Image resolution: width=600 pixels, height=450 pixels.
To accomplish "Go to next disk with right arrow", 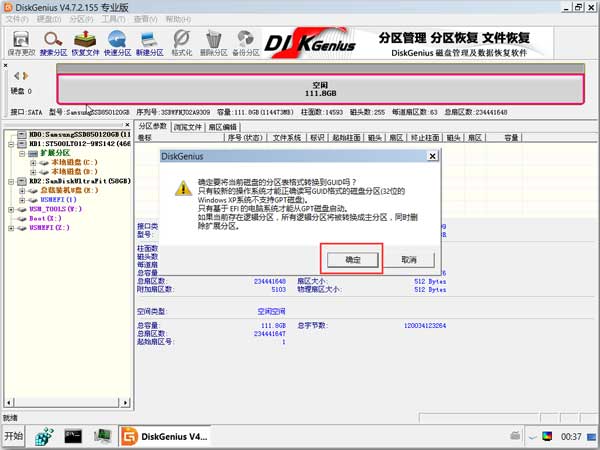I will tap(25, 76).
